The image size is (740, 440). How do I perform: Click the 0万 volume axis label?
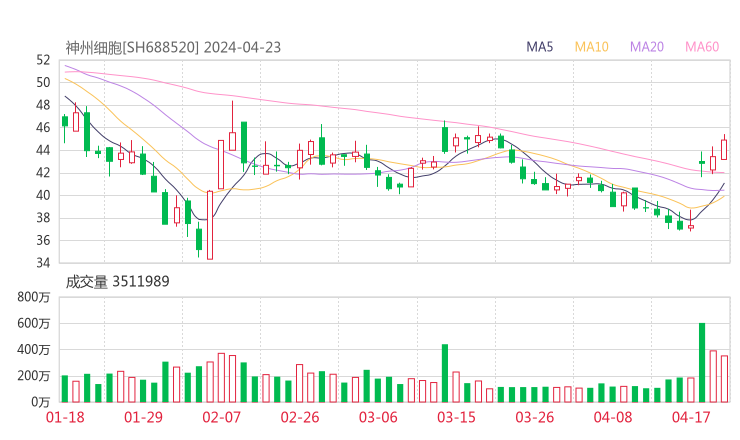(x=41, y=402)
